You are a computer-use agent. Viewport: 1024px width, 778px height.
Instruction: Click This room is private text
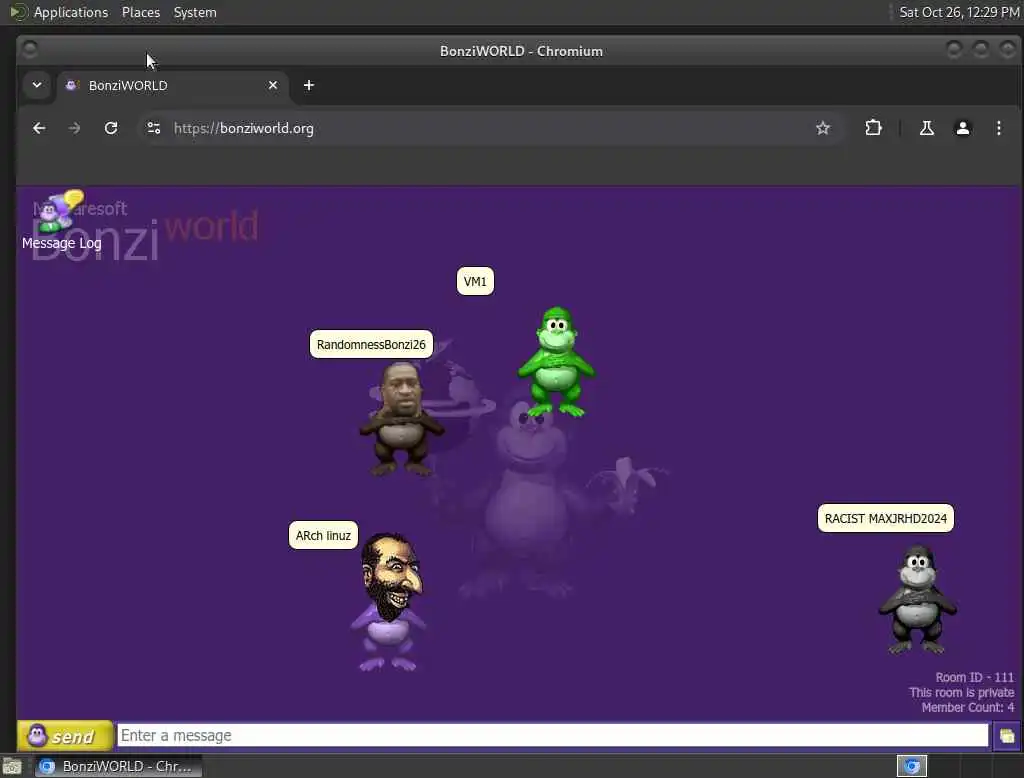pos(961,692)
